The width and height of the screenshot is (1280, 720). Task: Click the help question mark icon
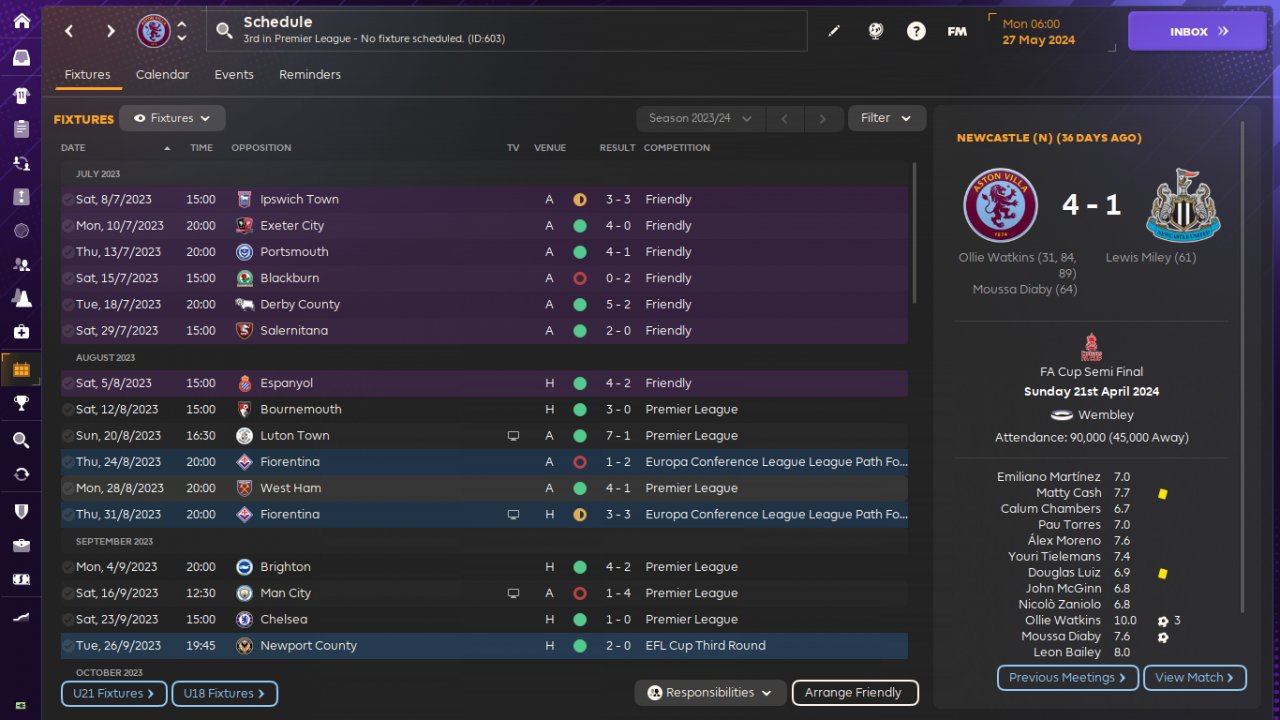tap(916, 31)
